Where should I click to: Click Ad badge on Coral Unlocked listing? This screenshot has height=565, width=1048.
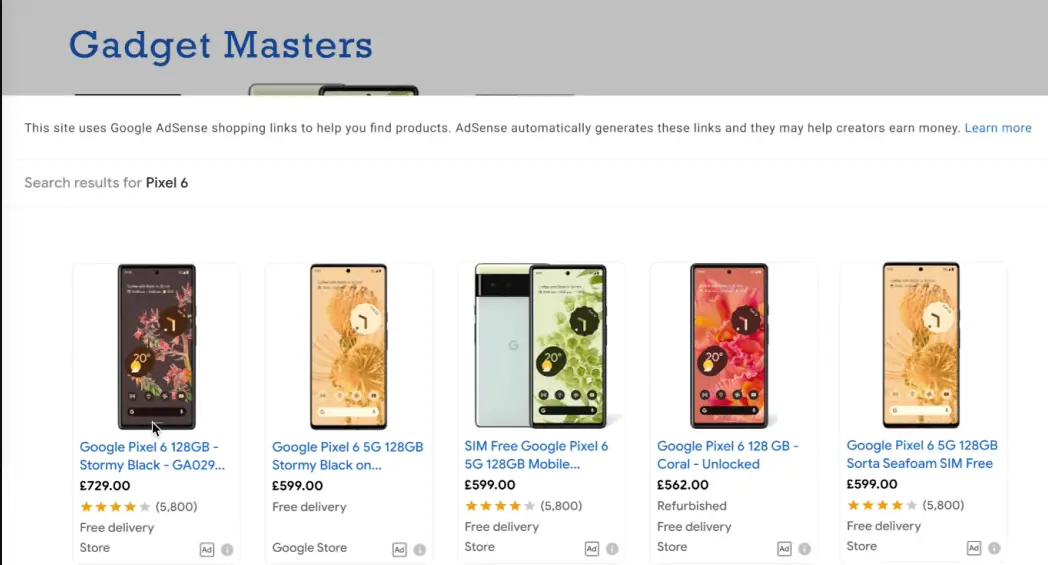pos(784,549)
